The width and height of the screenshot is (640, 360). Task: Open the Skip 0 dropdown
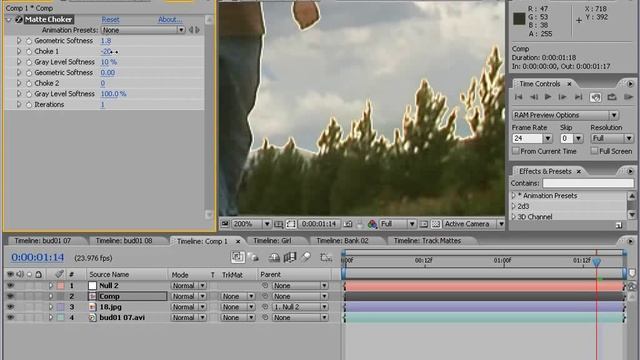click(571, 138)
